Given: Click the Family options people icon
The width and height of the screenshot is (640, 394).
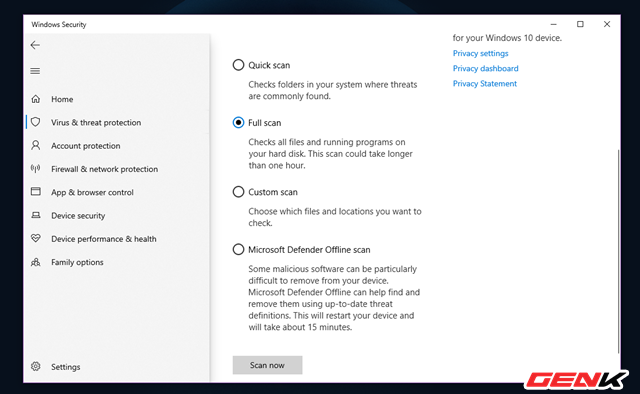Looking at the screenshot, I should 36,262.
